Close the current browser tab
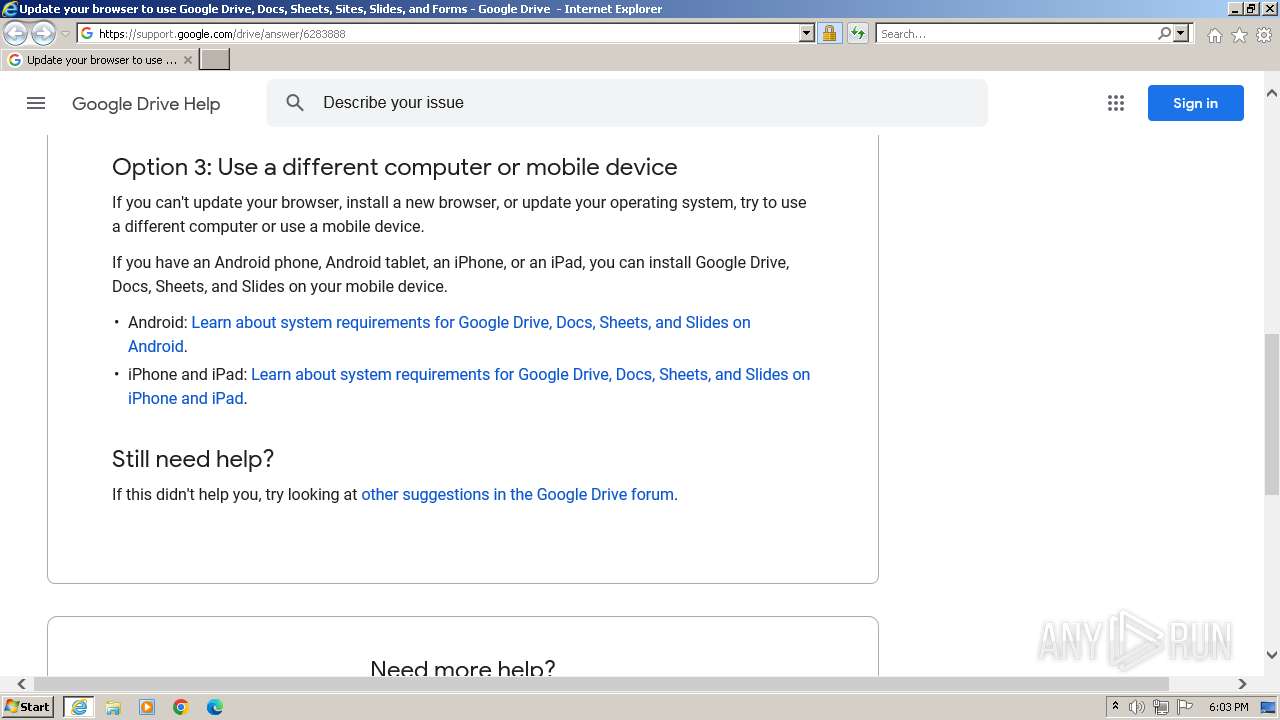This screenshot has width=1280, height=720. [188, 60]
